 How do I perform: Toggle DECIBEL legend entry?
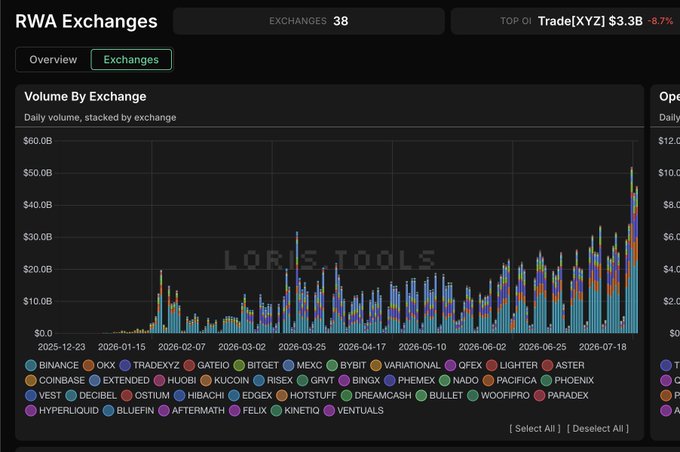91,396
